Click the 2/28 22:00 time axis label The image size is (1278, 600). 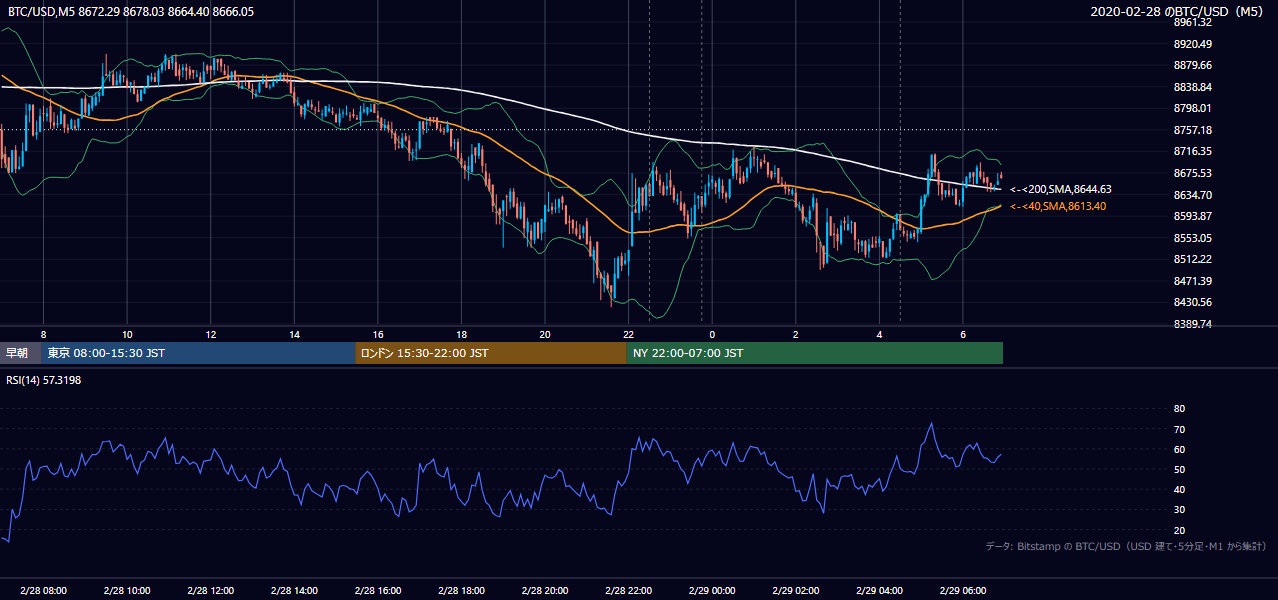point(628,591)
